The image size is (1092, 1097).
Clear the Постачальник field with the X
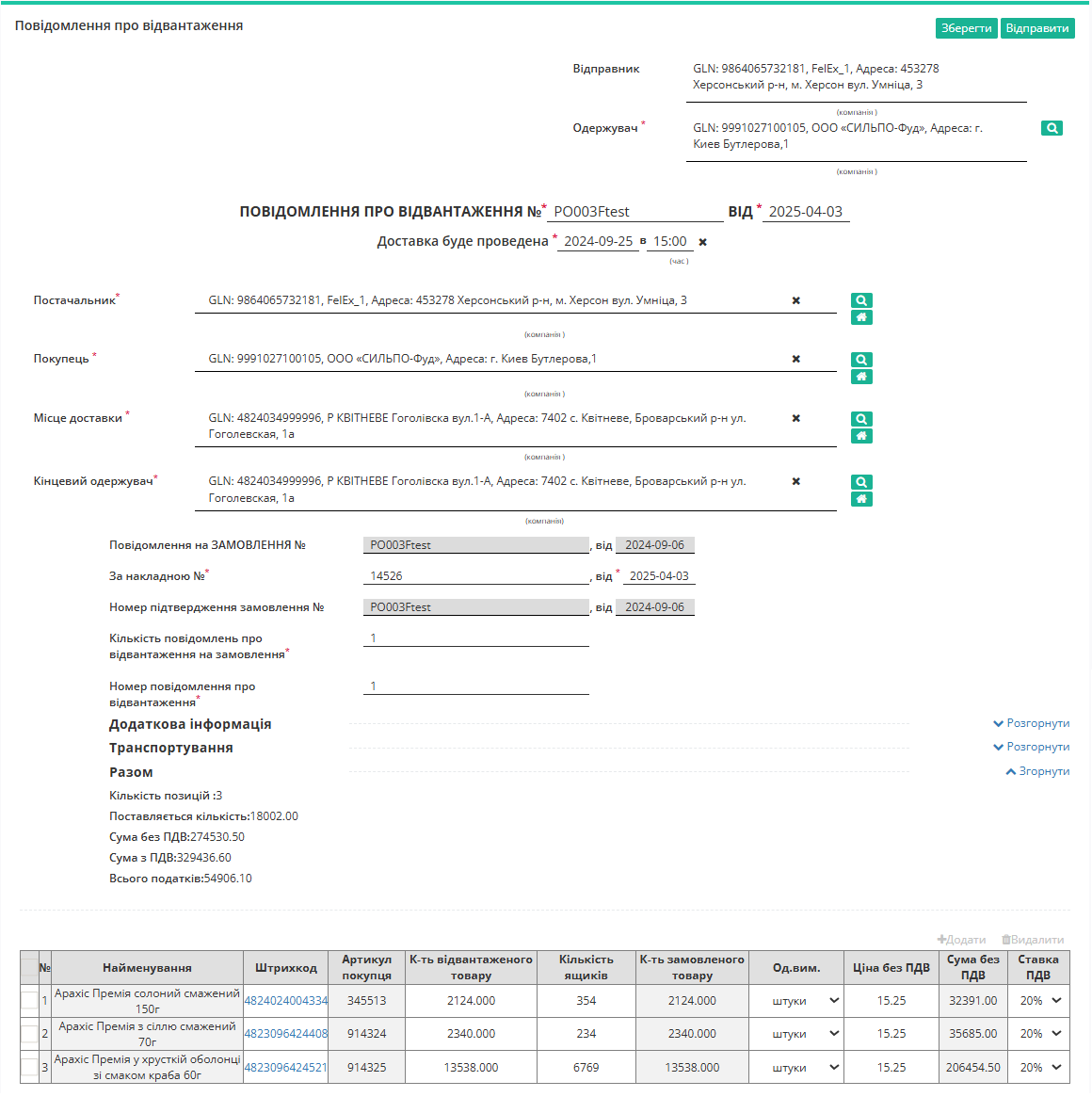click(795, 300)
